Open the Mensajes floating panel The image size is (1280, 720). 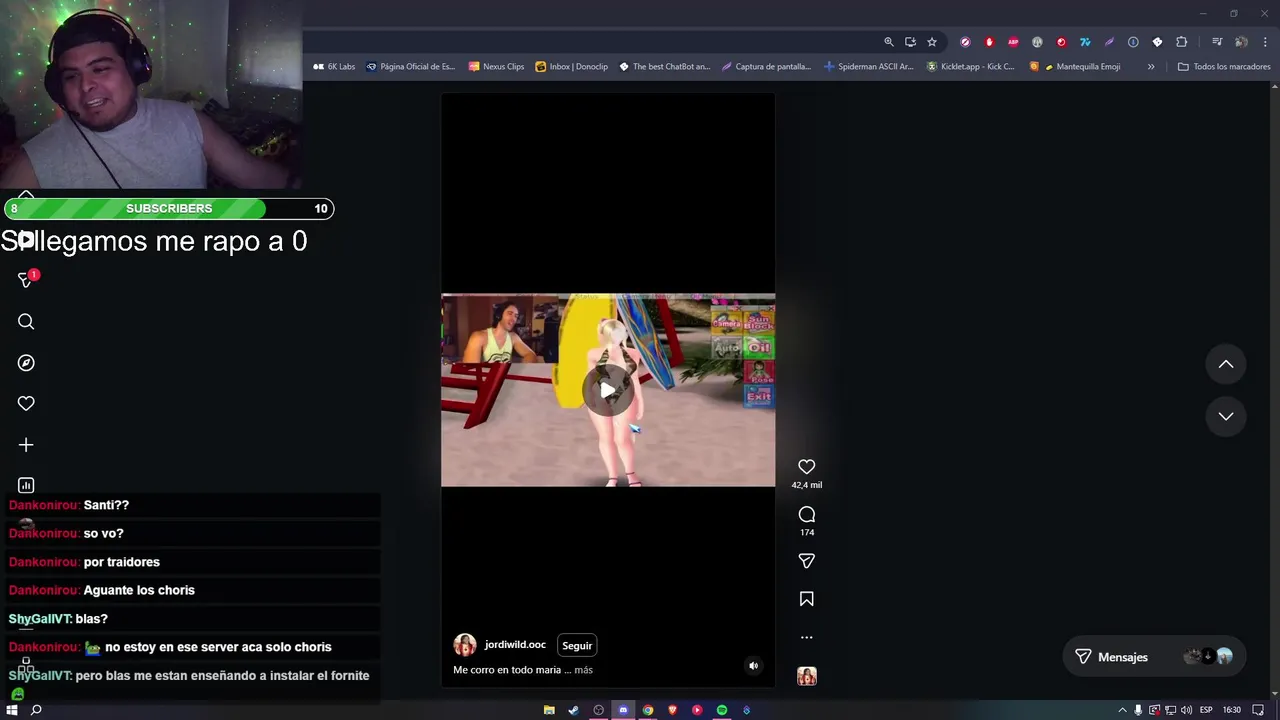point(1154,657)
